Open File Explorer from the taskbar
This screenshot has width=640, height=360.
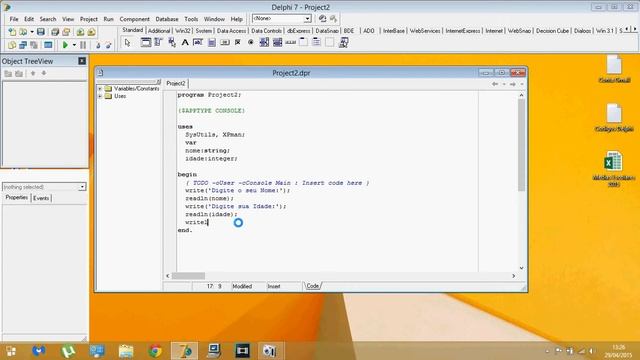(x=126, y=351)
